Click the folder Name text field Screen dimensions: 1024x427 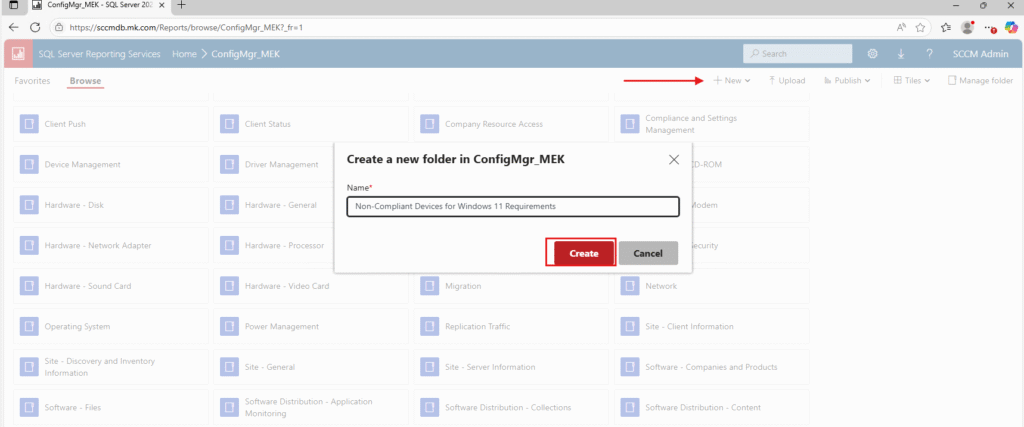512,206
